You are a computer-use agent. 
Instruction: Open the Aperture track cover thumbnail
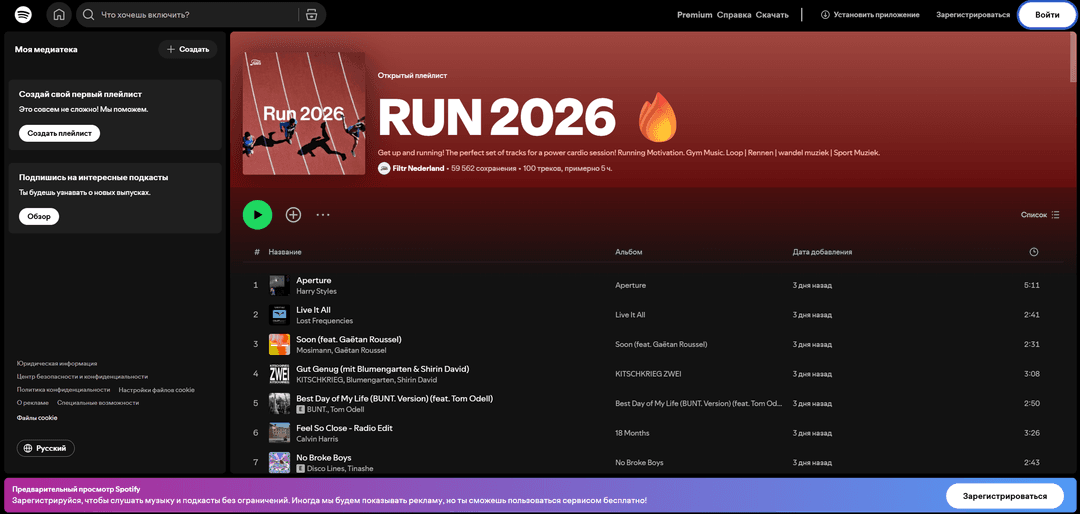point(279,285)
